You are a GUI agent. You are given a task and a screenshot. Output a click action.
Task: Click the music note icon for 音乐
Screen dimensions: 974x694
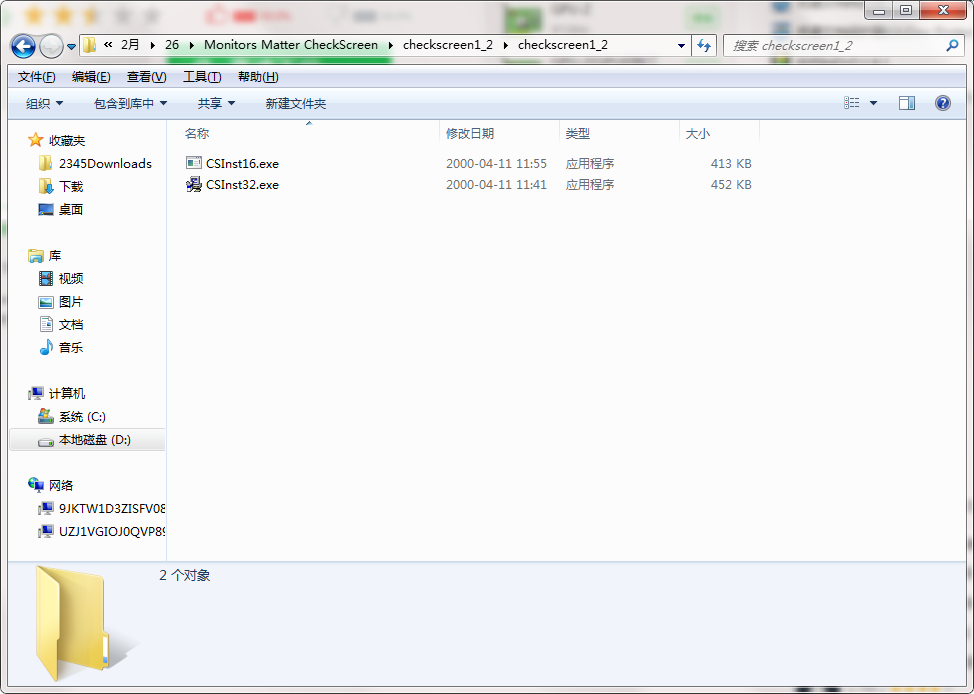click(46, 347)
